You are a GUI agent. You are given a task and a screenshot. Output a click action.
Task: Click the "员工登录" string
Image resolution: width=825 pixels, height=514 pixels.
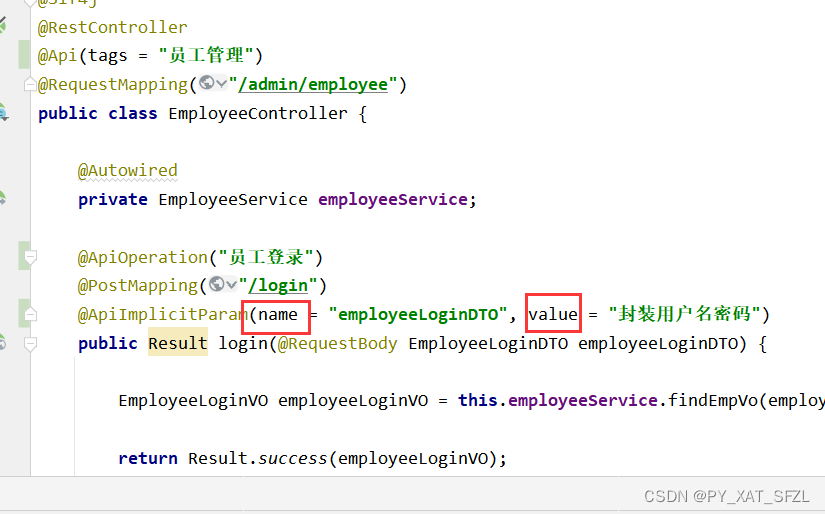click(x=266, y=257)
